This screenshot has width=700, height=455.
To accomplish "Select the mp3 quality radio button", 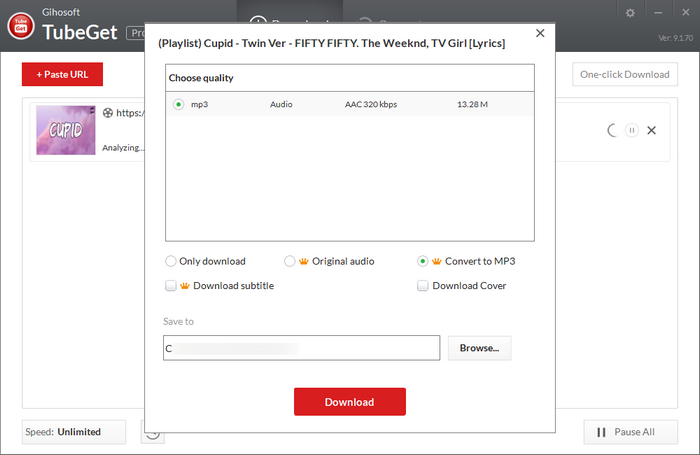I will point(178,104).
